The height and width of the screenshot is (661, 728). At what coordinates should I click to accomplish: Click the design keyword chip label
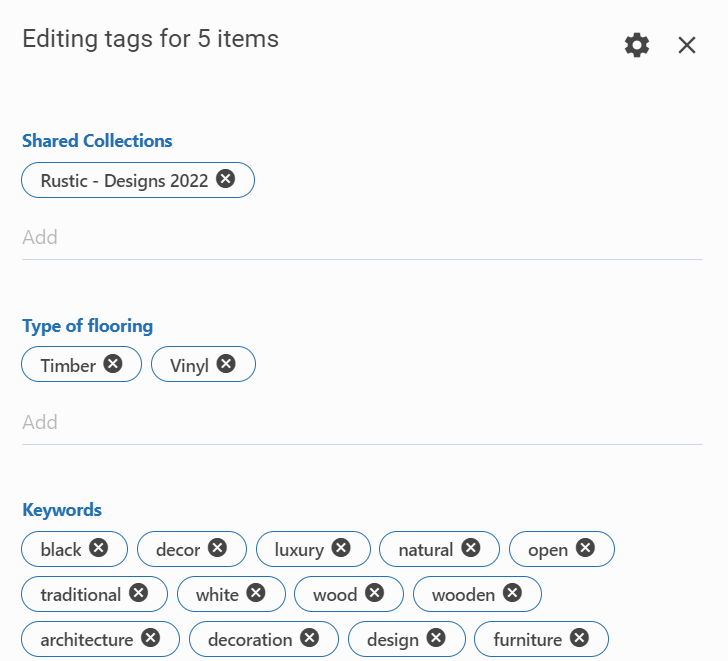[392, 639]
